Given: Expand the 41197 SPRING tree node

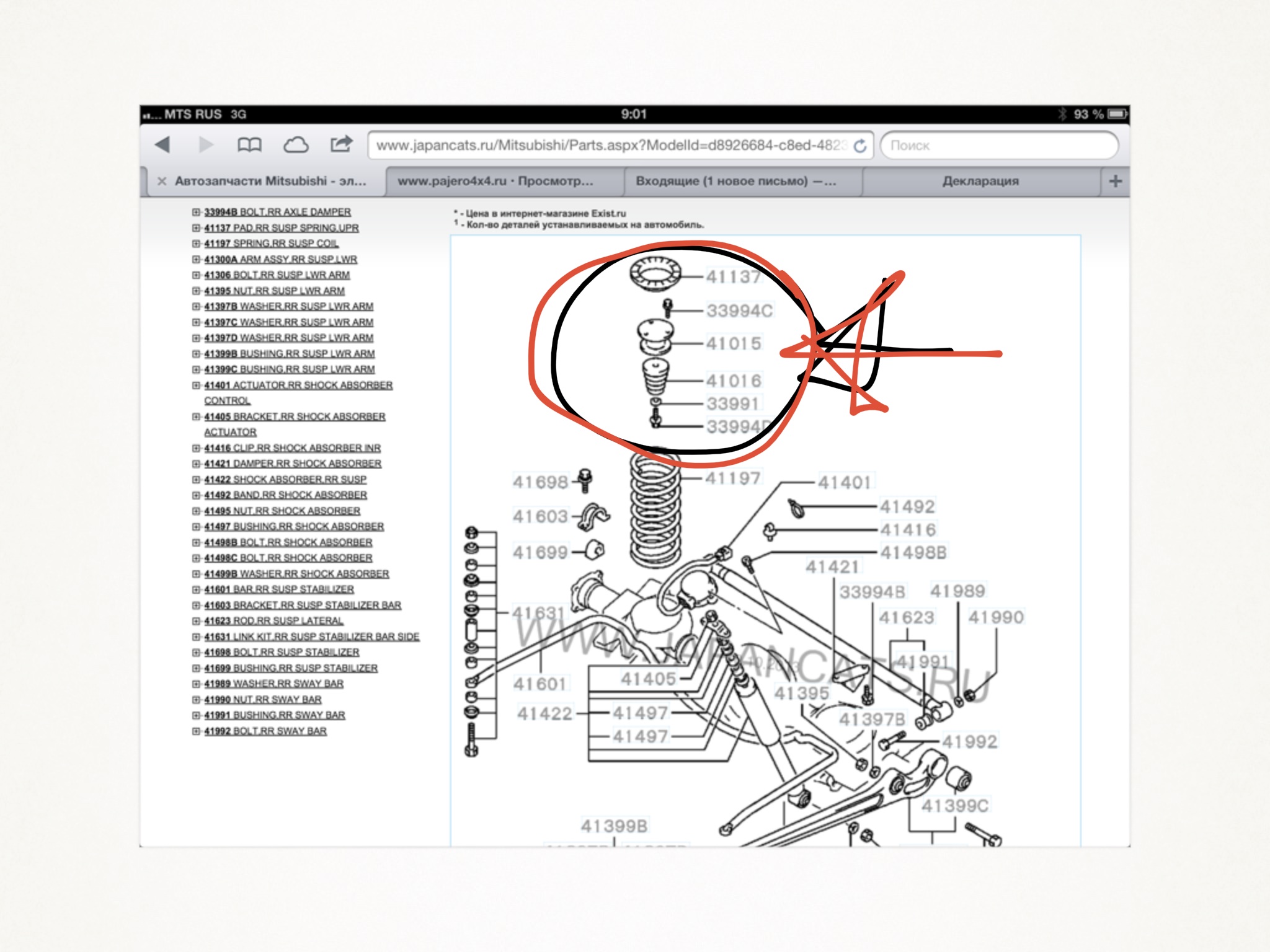Looking at the screenshot, I should (196, 244).
